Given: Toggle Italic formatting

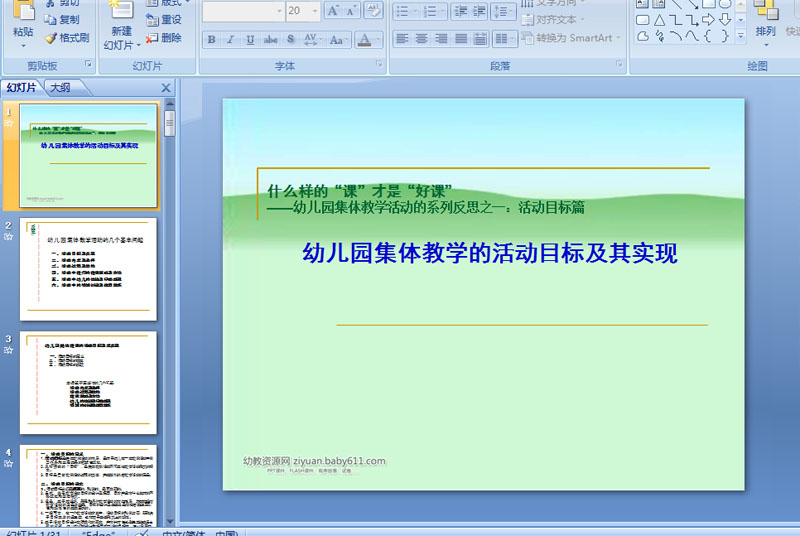Looking at the screenshot, I should (x=231, y=39).
